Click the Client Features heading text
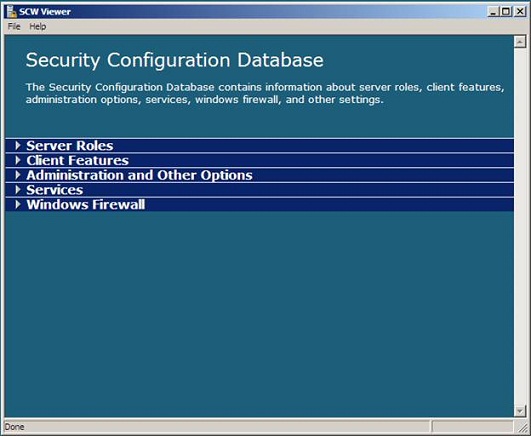Viewport: 531px width, 436px height. tap(78, 160)
